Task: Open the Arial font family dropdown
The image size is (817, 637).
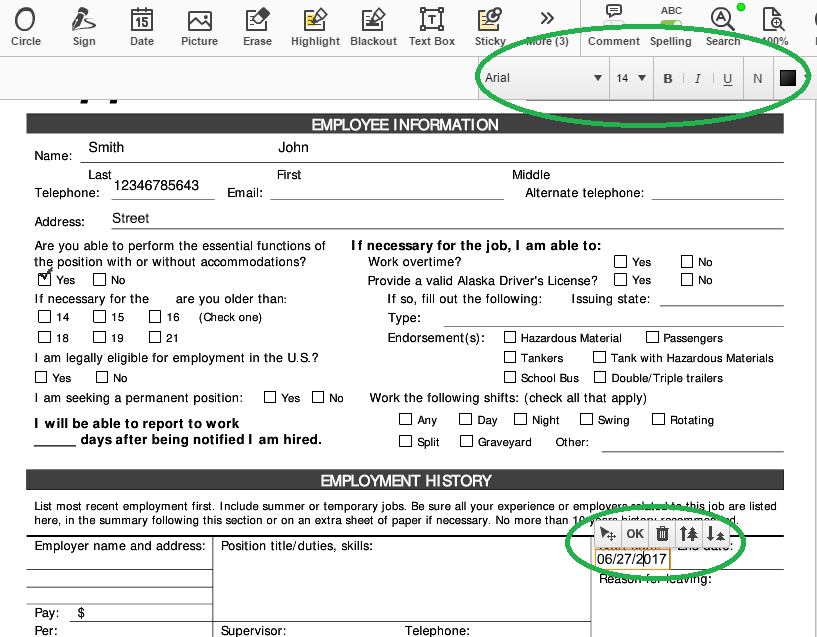Action: point(543,78)
